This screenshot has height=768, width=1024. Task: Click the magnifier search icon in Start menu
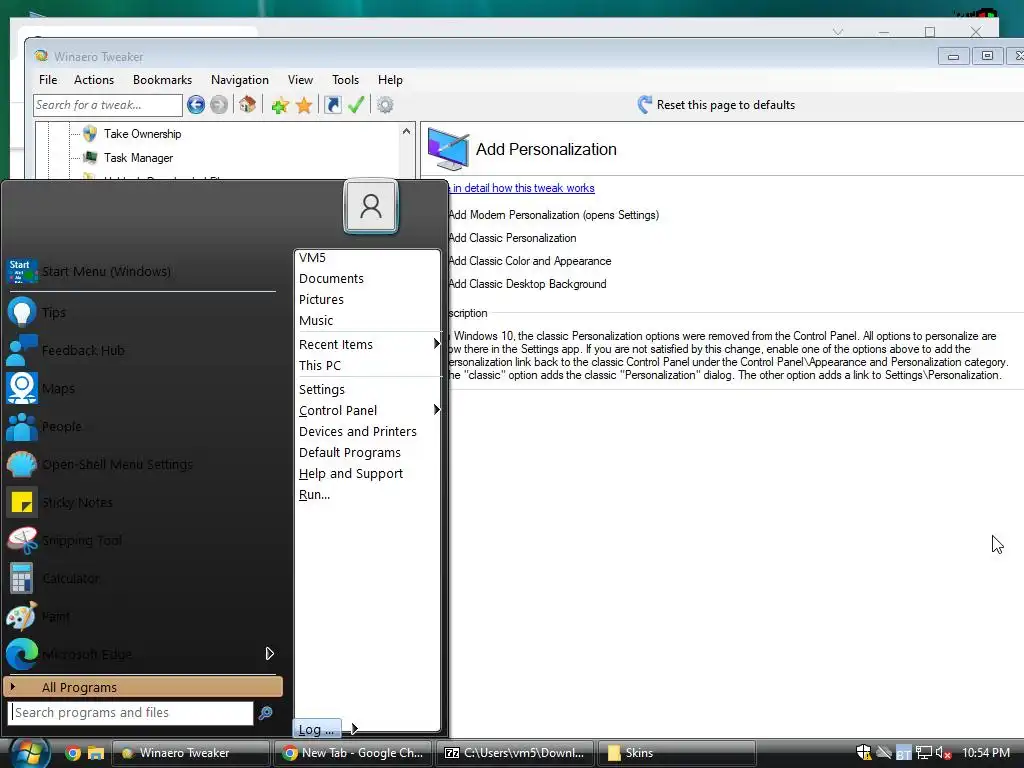[x=266, y=713]
